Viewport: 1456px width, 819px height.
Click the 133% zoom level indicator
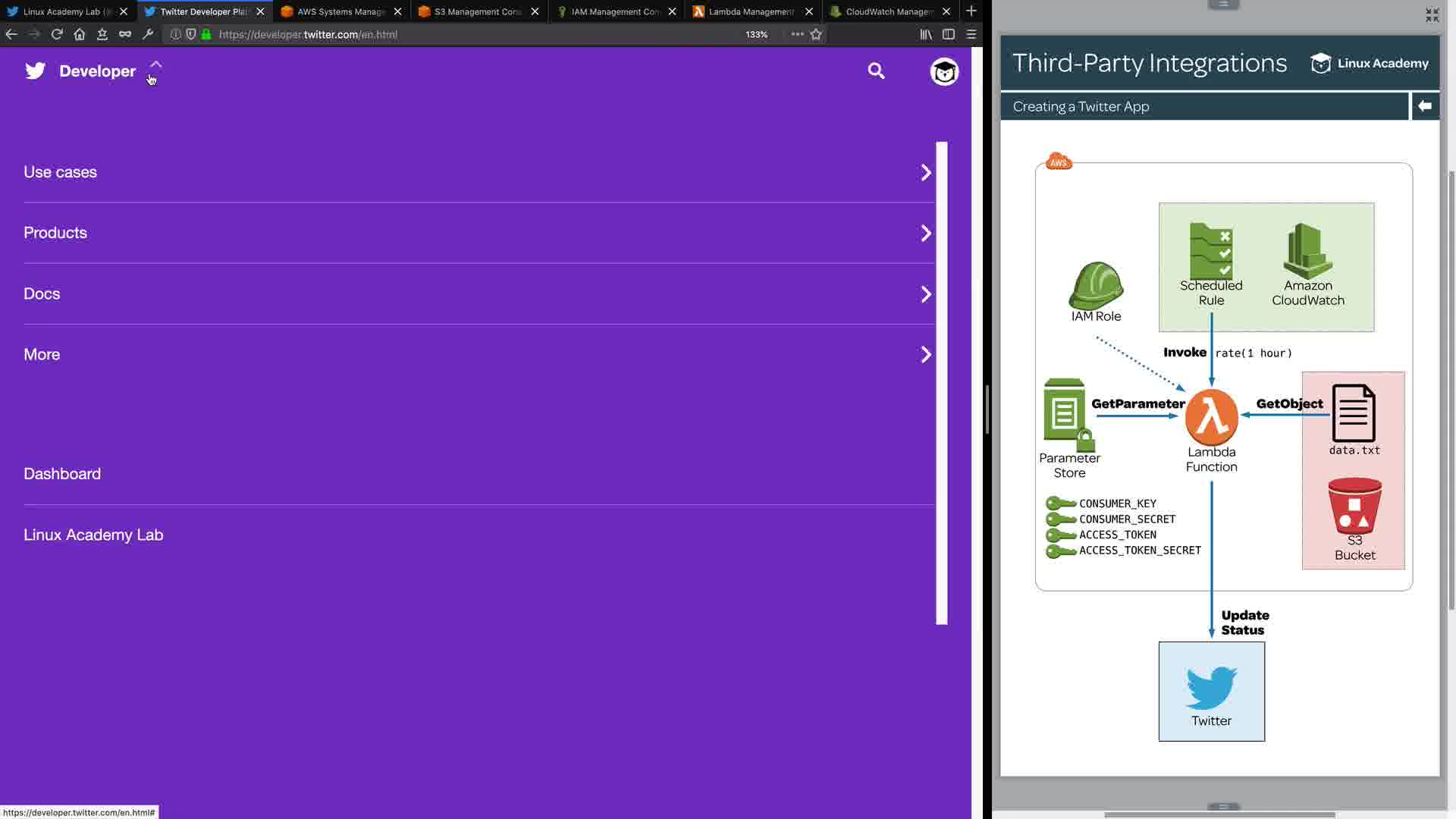pyautogui.click(x=756, y=34)
